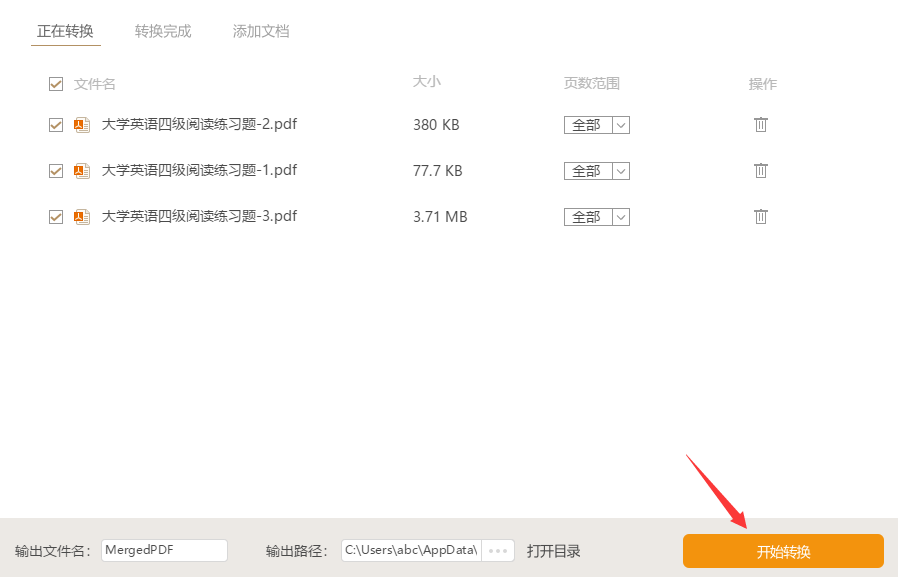Uncheck the 大学英语四级阅读练习题-3.pdf checkbox

click(x=56, y=217)
